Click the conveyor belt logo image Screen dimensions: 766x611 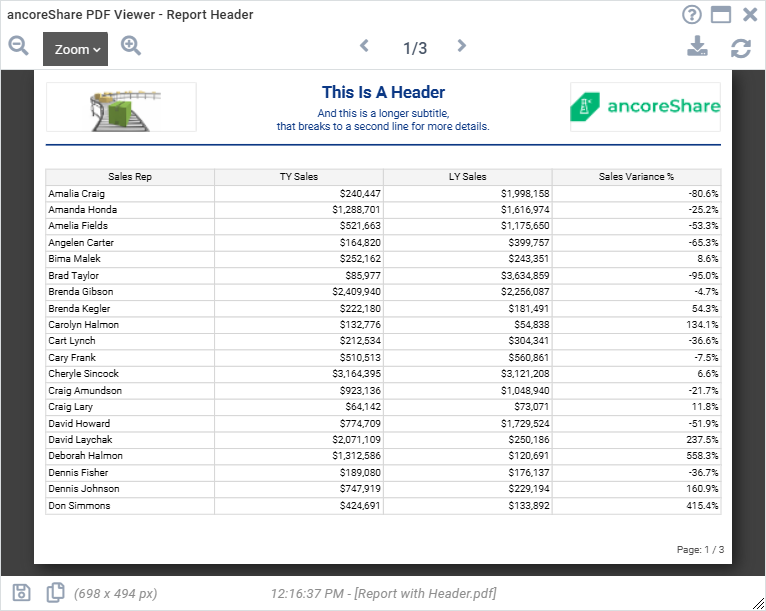point(121,107)
